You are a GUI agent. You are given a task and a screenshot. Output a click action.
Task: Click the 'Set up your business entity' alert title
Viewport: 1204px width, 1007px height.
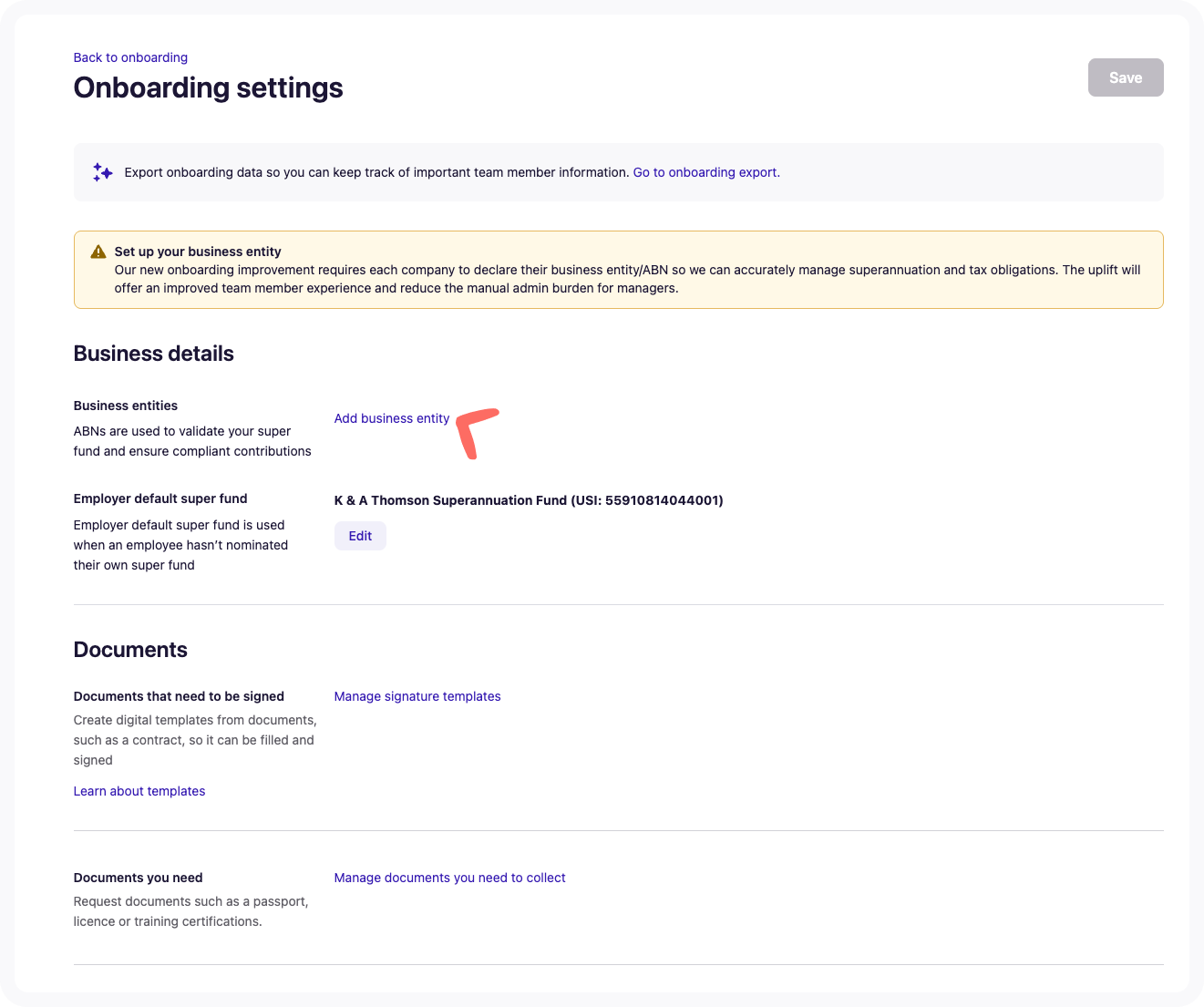pos(198,252)
